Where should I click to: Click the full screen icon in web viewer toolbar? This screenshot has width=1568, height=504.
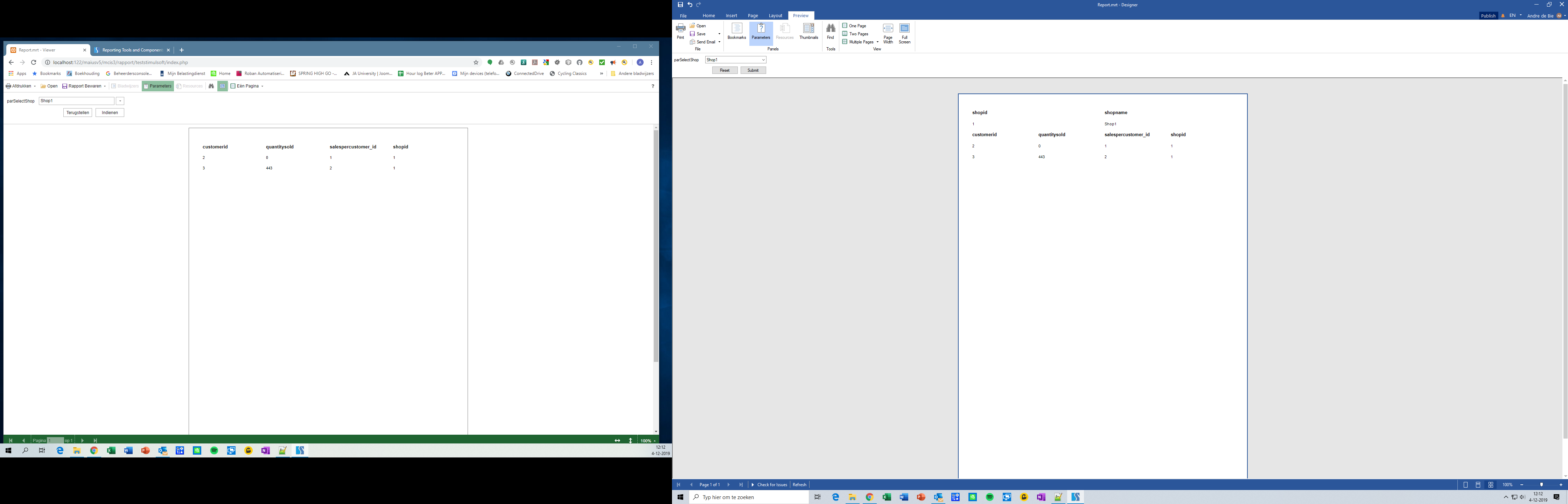coord(223,86)
